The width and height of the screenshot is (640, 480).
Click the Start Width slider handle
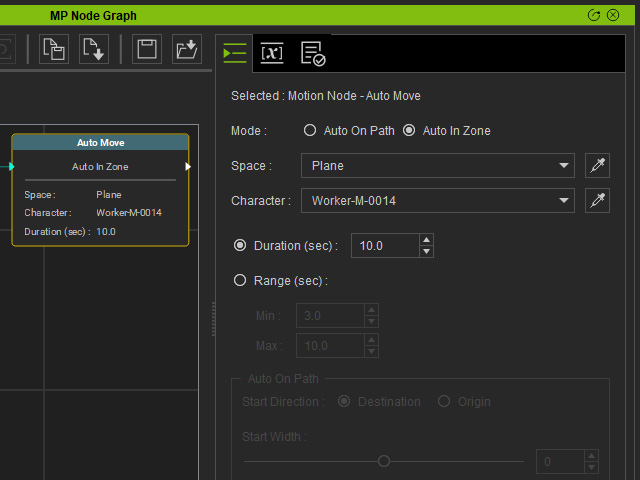coord(384,461)
